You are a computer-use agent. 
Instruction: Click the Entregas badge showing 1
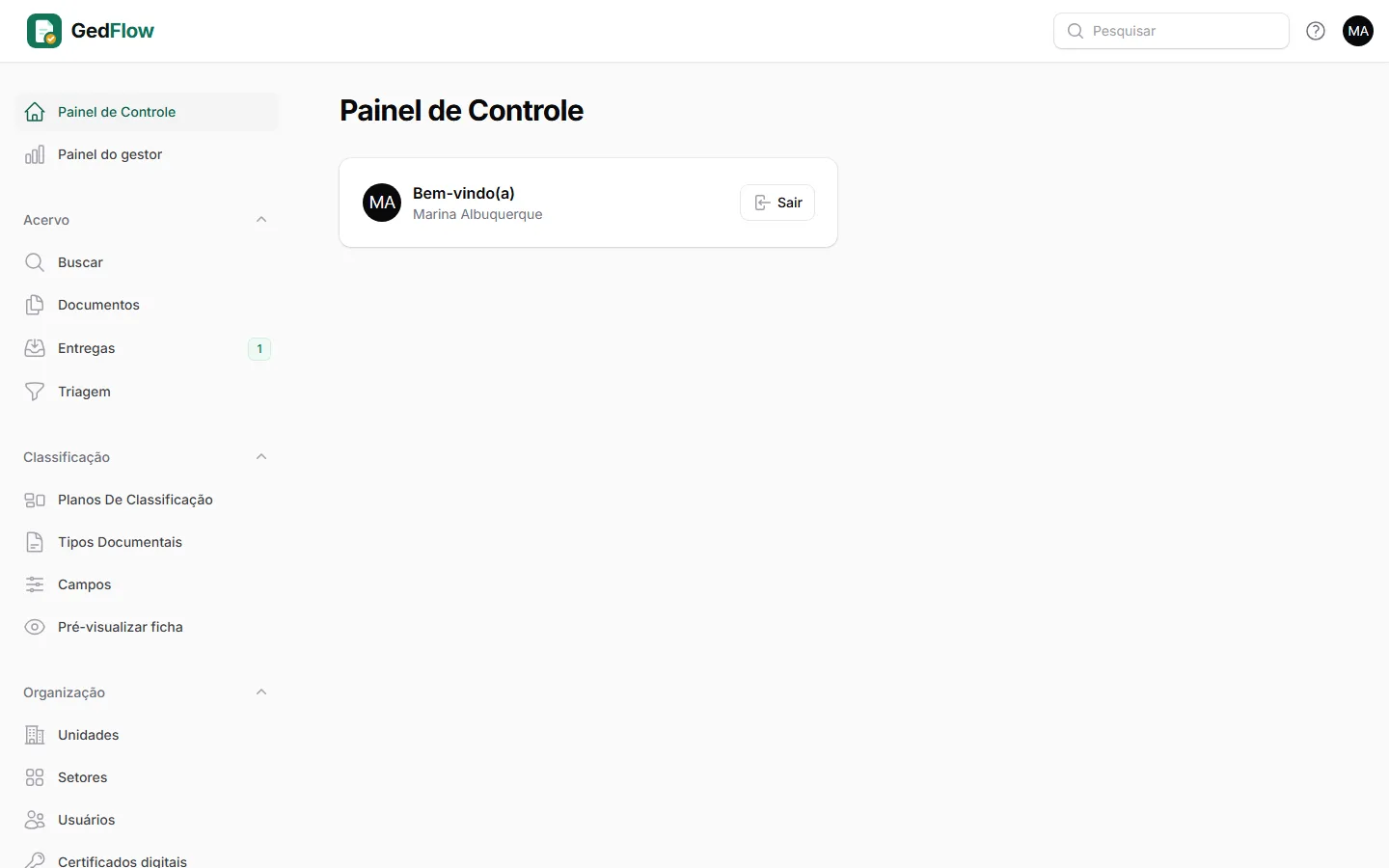click(259, 349)
